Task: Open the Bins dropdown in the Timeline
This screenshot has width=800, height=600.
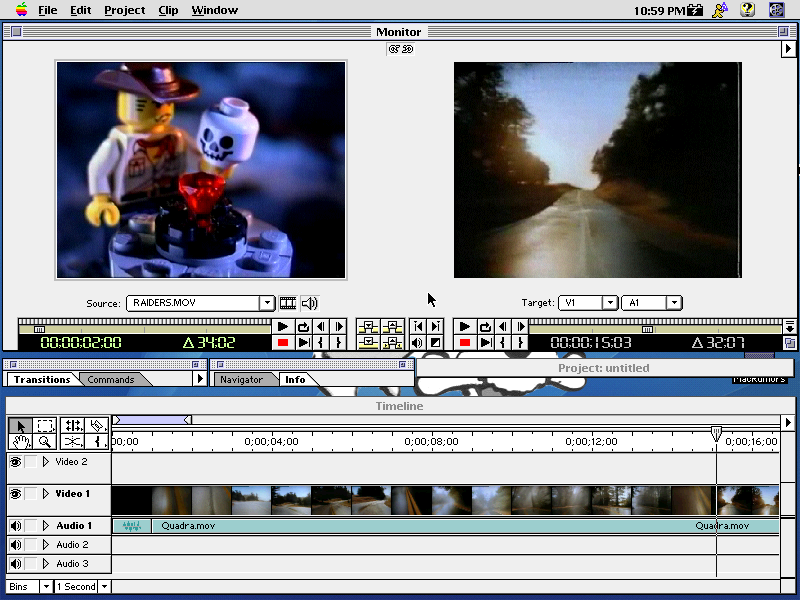Action: [29, 587]
